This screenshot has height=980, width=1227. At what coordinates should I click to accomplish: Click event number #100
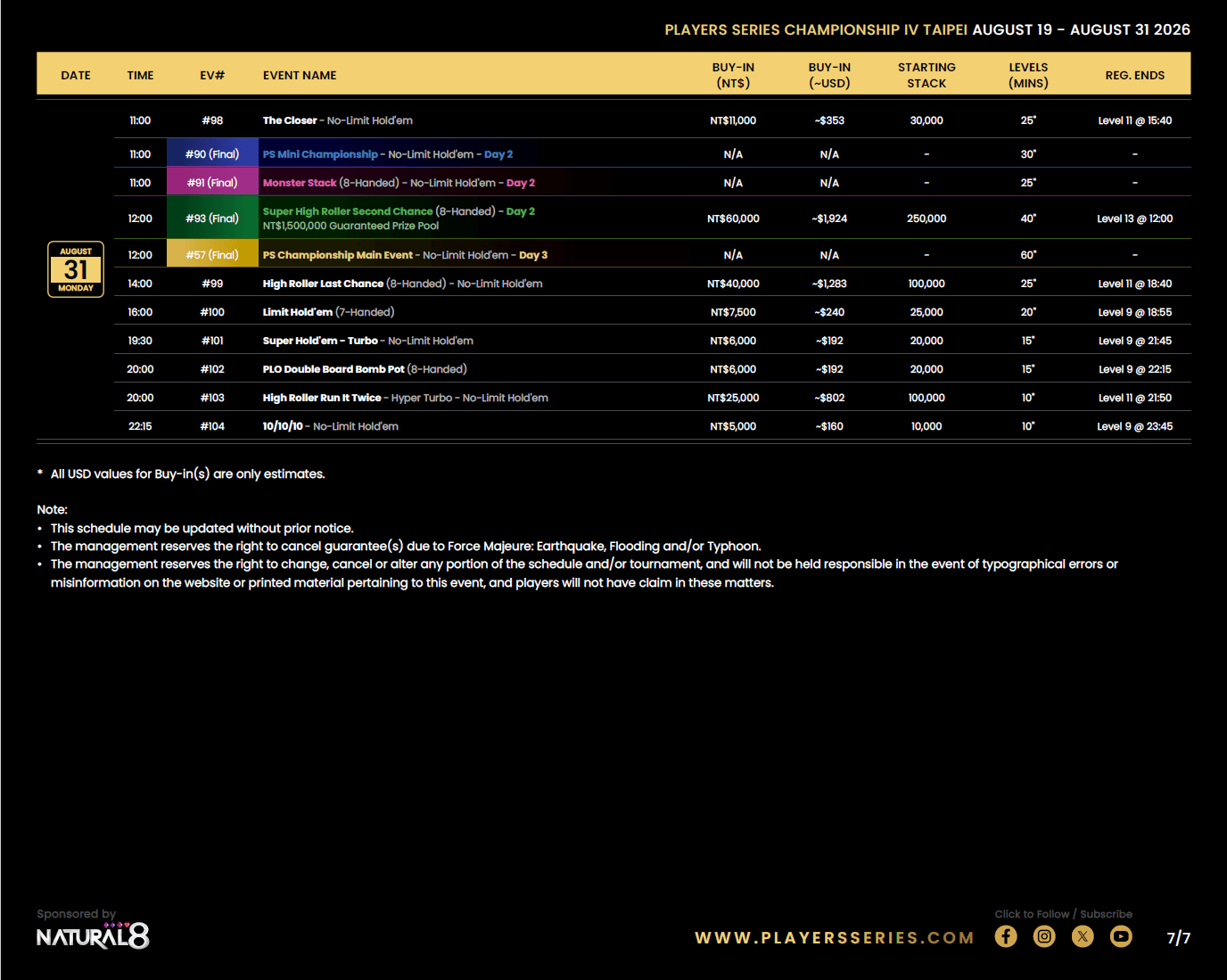pos(212,312)
